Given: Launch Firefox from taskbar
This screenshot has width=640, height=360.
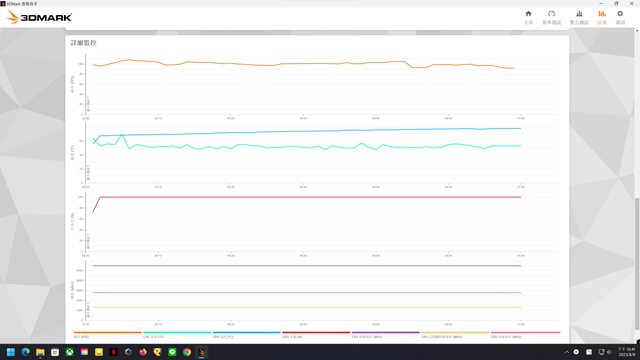Looking at the screenshot, I should click(143, 352).
